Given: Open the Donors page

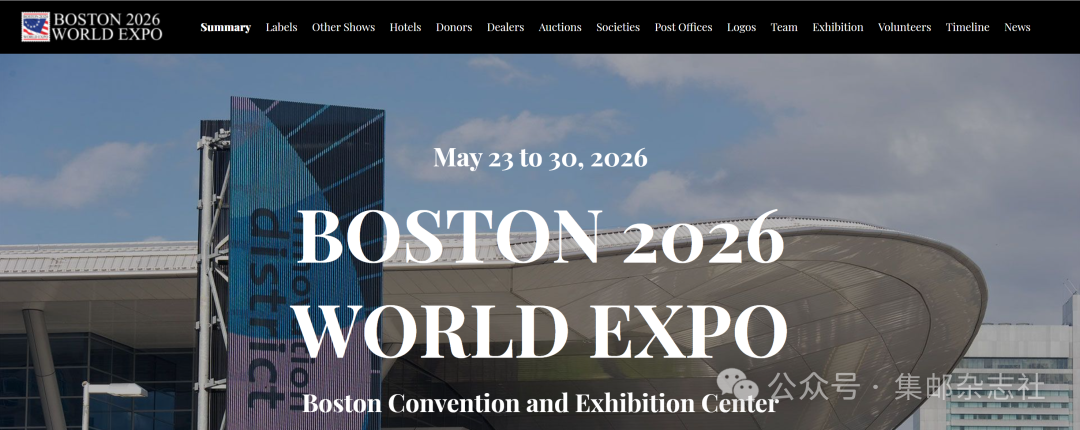Looking at the screenshot, I should click(454, 28).
